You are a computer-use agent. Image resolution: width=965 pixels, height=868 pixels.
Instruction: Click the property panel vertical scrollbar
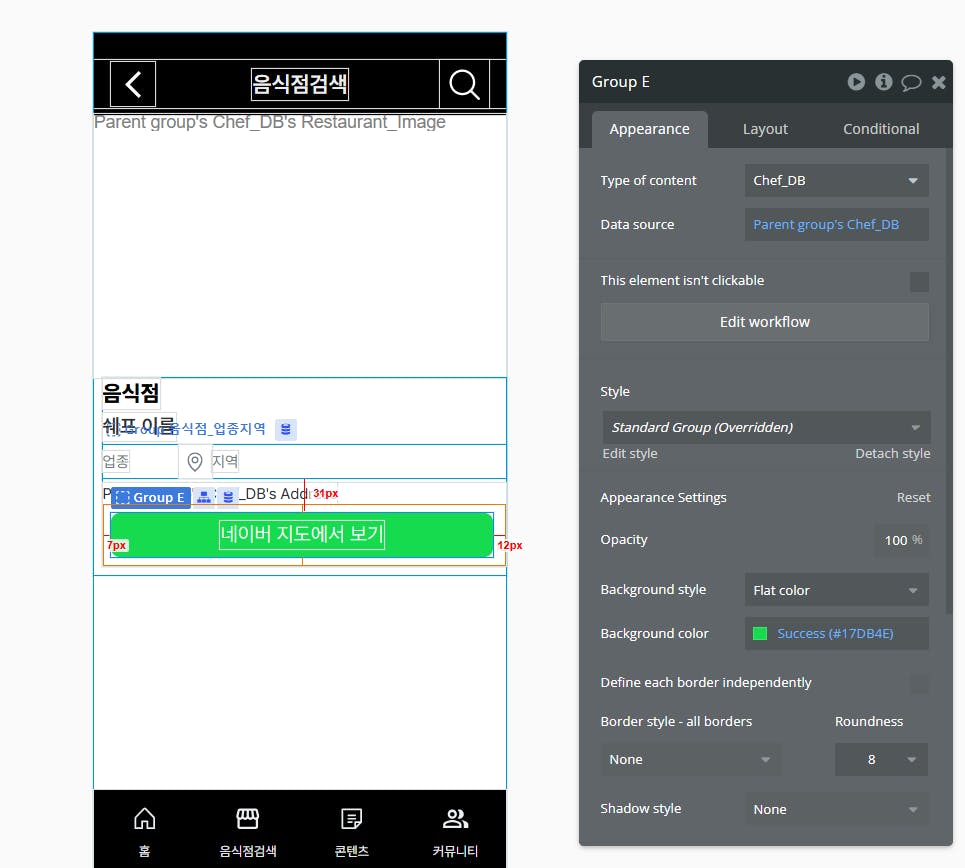(948, 382)
